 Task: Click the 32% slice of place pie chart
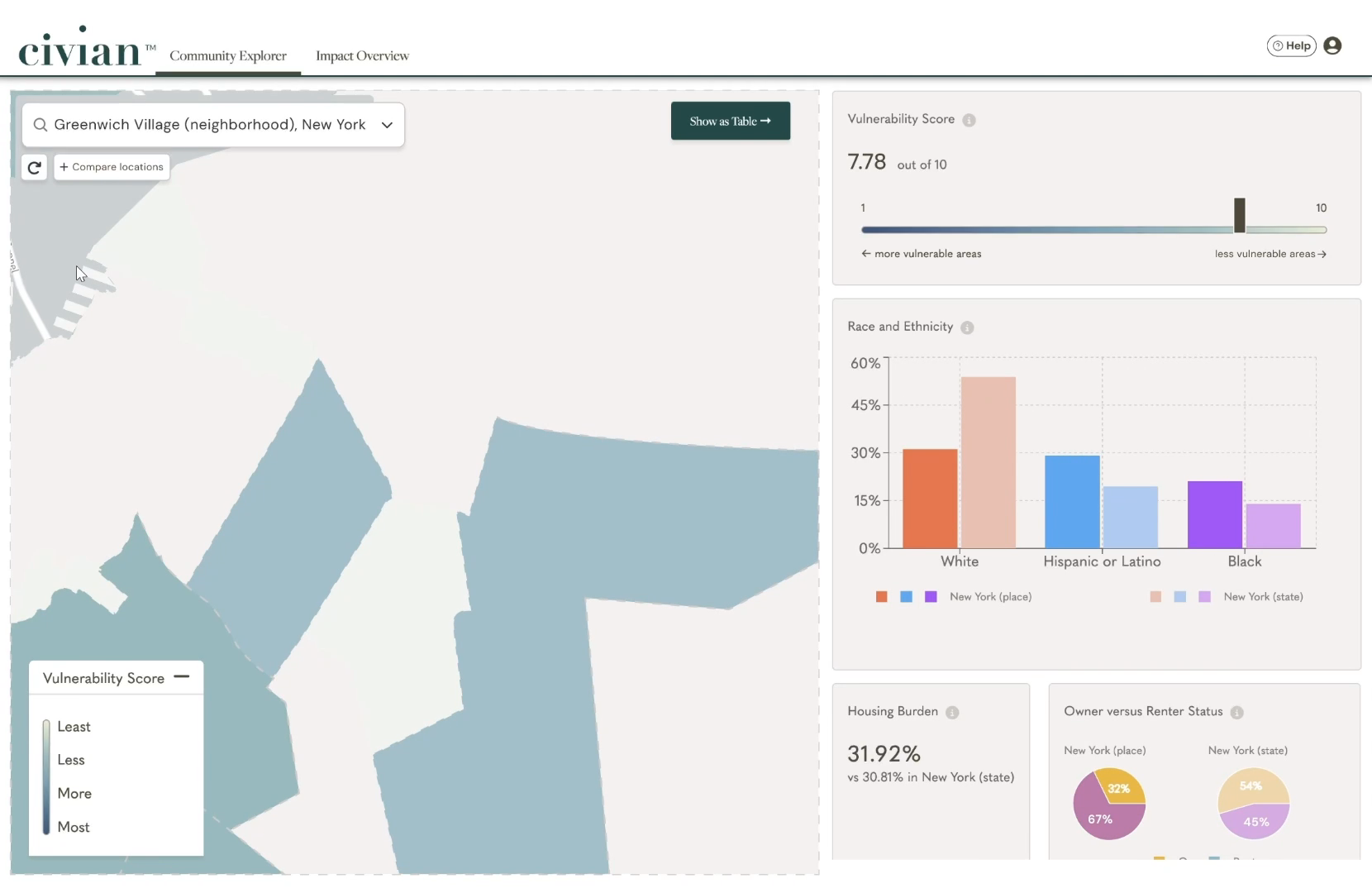[1122, 787]
